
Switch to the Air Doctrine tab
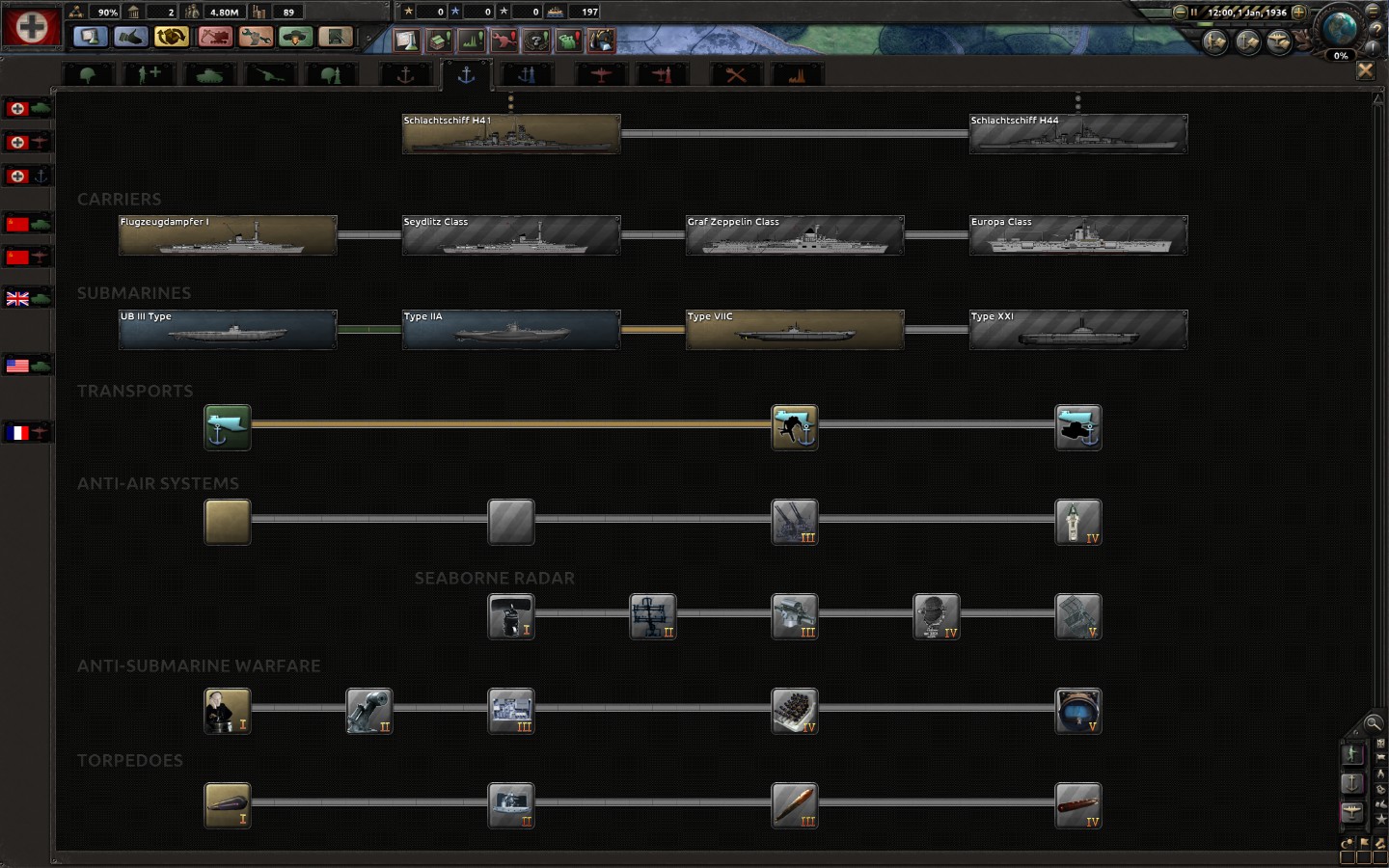click(662, 74)
